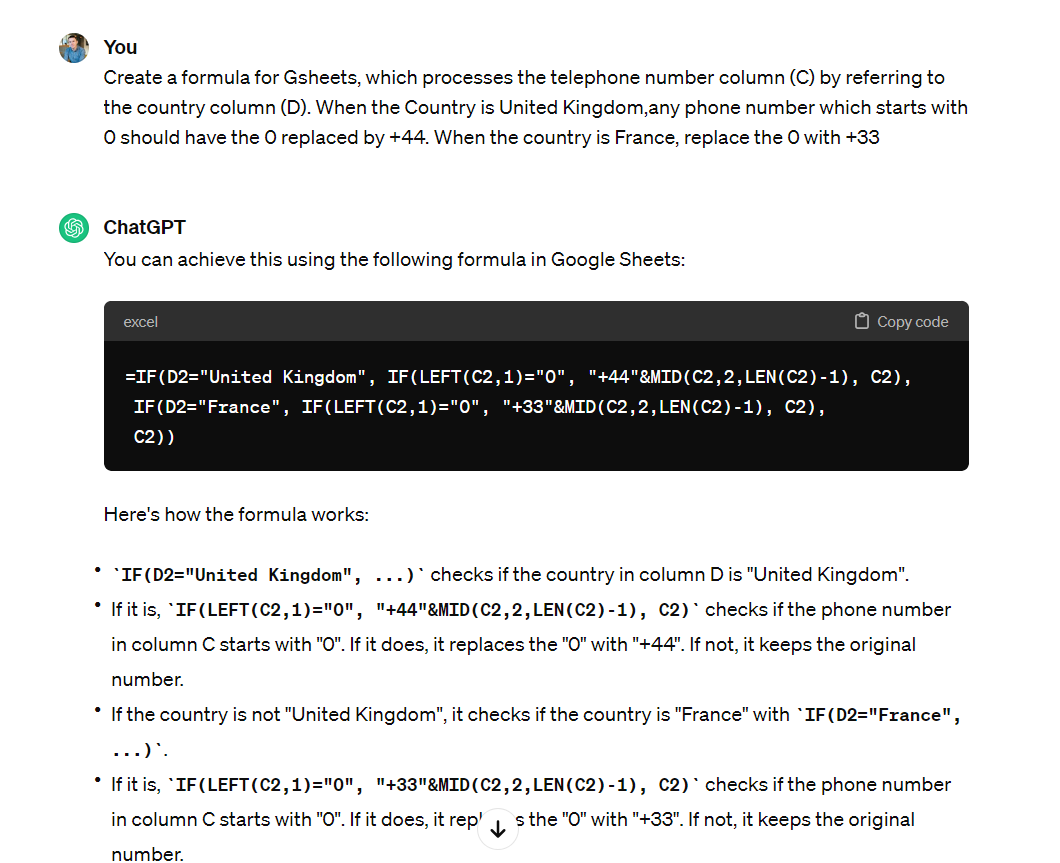
Task: Click the clipboard icon beside Copy code
Action: [861, 321]
